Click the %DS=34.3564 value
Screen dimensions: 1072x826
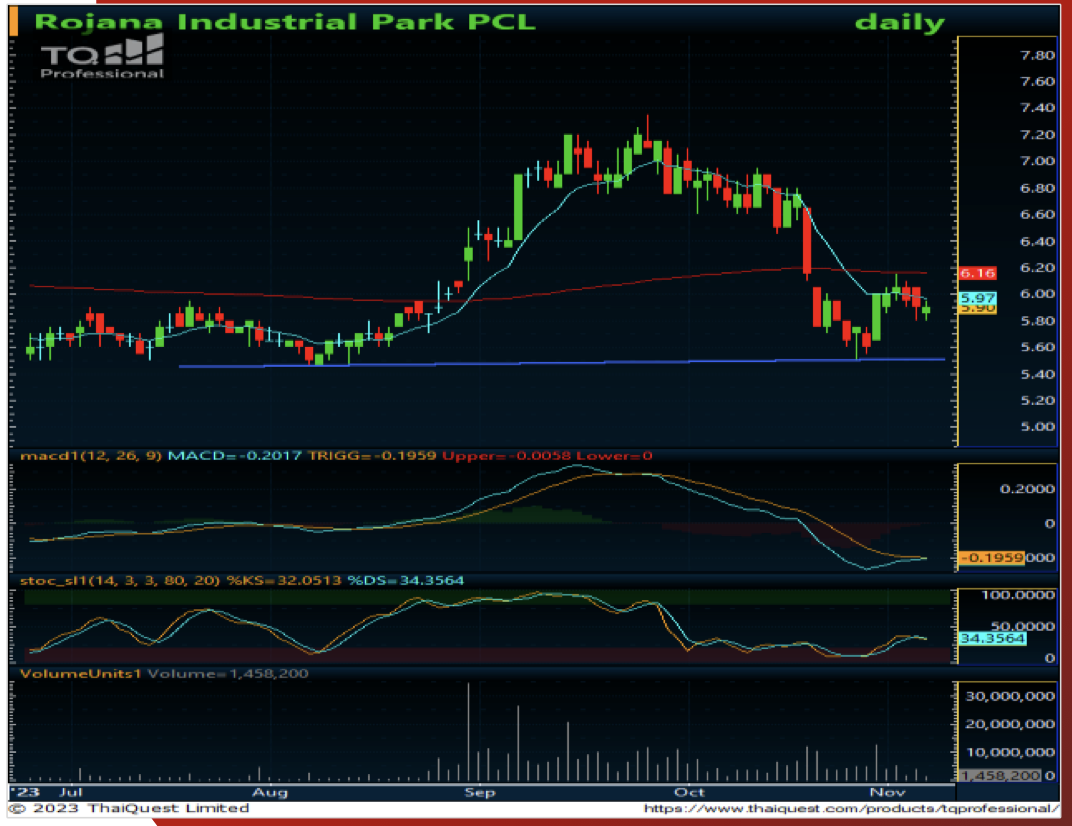click(405, 581)
